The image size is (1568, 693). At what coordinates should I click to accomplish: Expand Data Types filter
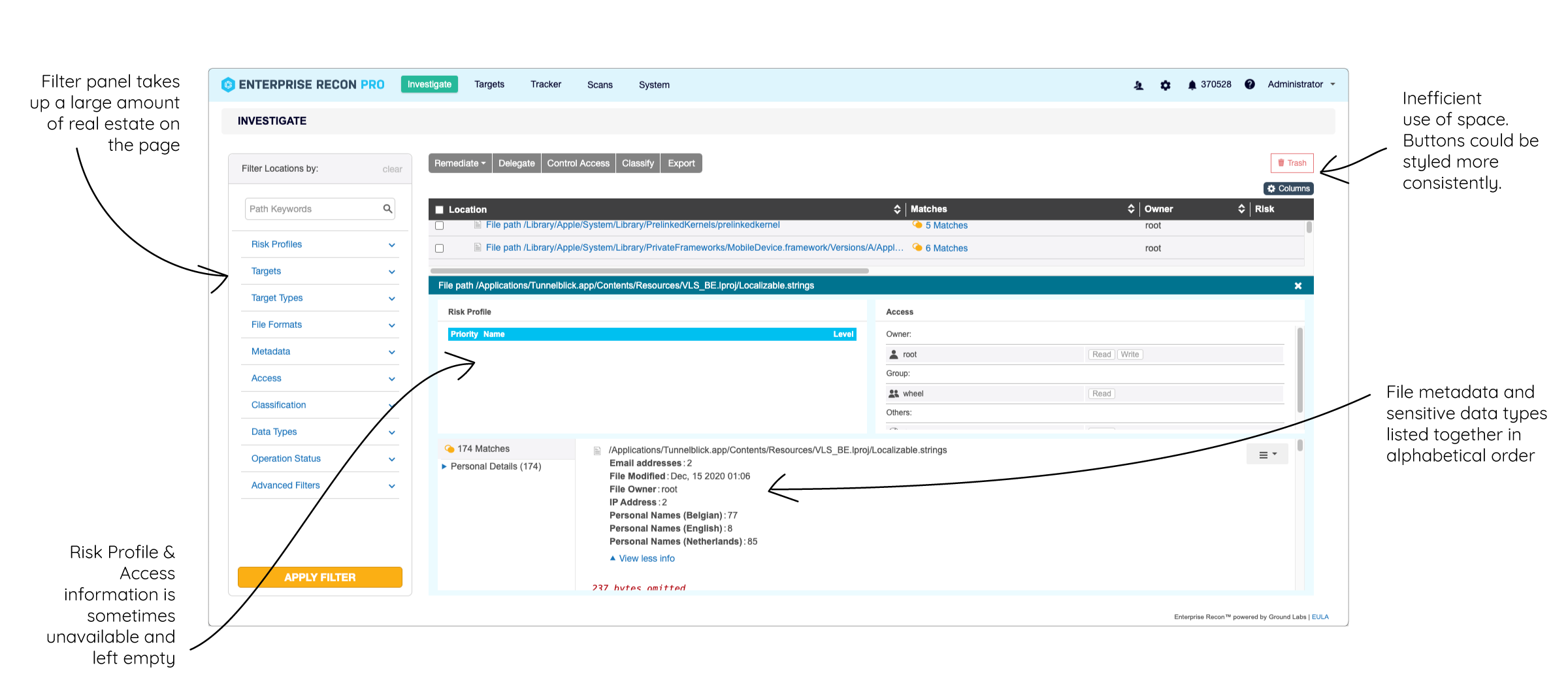[320, 432]
